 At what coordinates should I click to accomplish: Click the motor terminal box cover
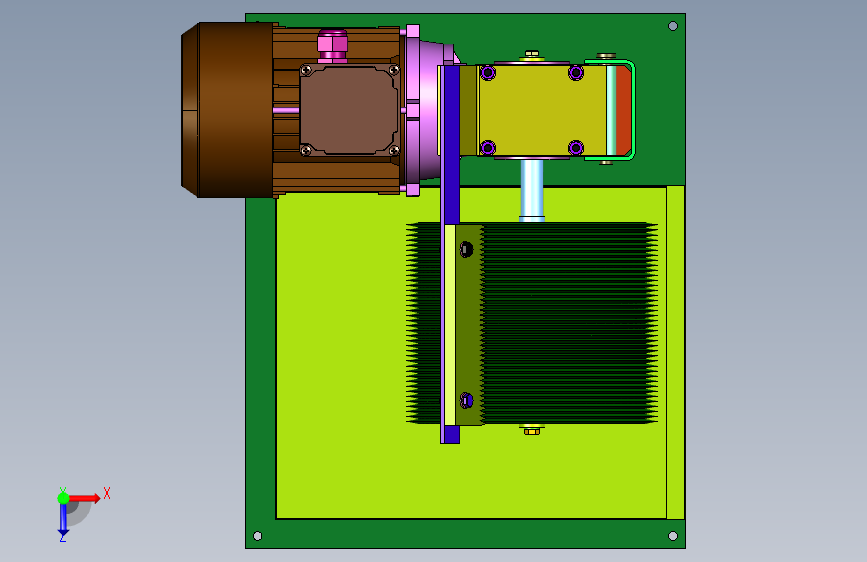point(349,110)
